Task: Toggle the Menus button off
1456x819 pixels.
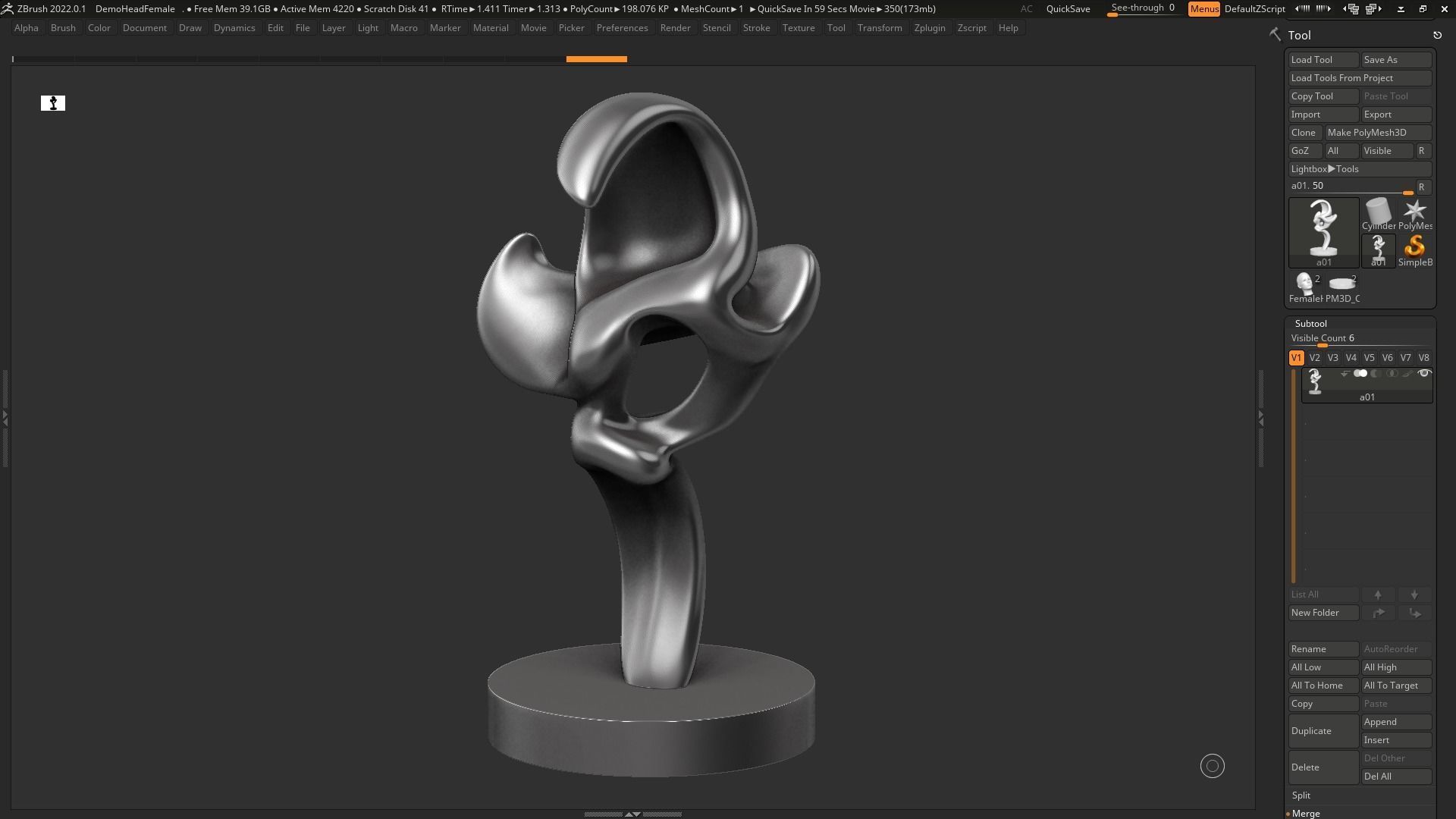Action: coord(1204,9)
